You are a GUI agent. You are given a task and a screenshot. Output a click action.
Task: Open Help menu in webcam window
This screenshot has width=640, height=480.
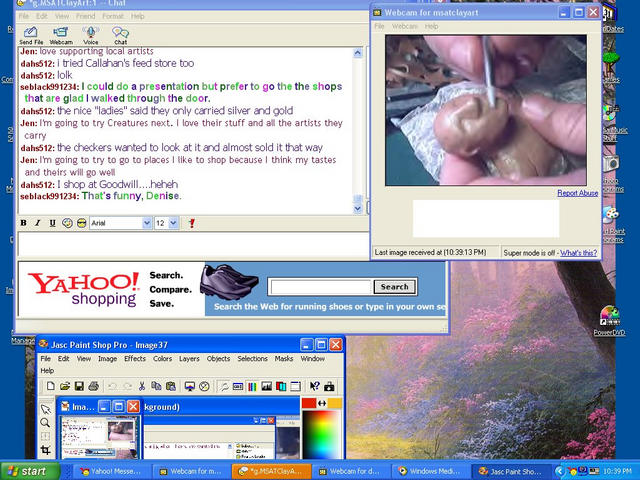coord(431,26)
